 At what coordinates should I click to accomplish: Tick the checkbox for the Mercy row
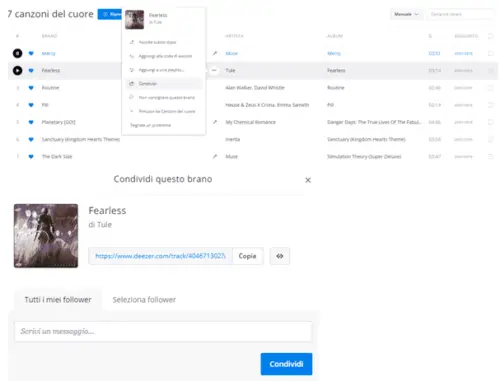[490, 53]
